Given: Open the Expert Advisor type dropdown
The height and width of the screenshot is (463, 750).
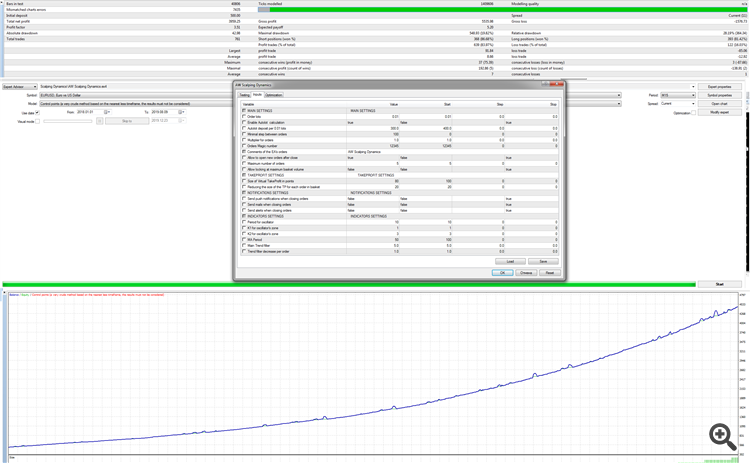Looking at the screenshot, I should (20, 87).
